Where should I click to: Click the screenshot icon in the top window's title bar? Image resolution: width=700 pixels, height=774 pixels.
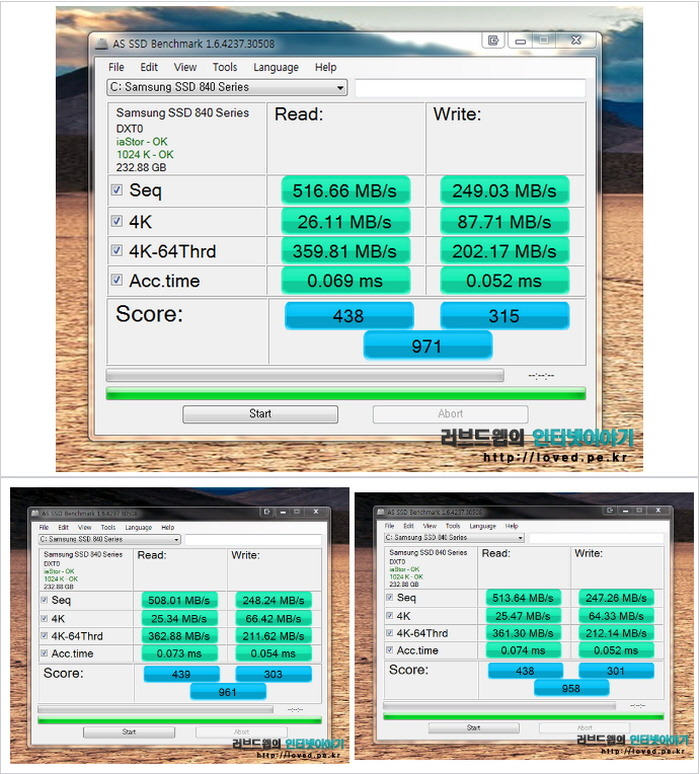pyautogui.click(x=493, y=40)
